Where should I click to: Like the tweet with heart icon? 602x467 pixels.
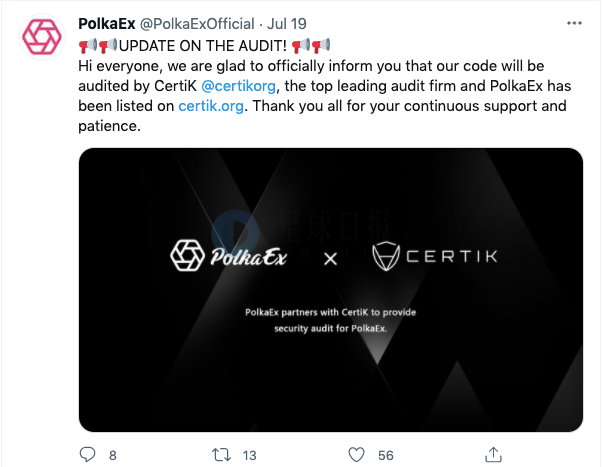(356, 455)
